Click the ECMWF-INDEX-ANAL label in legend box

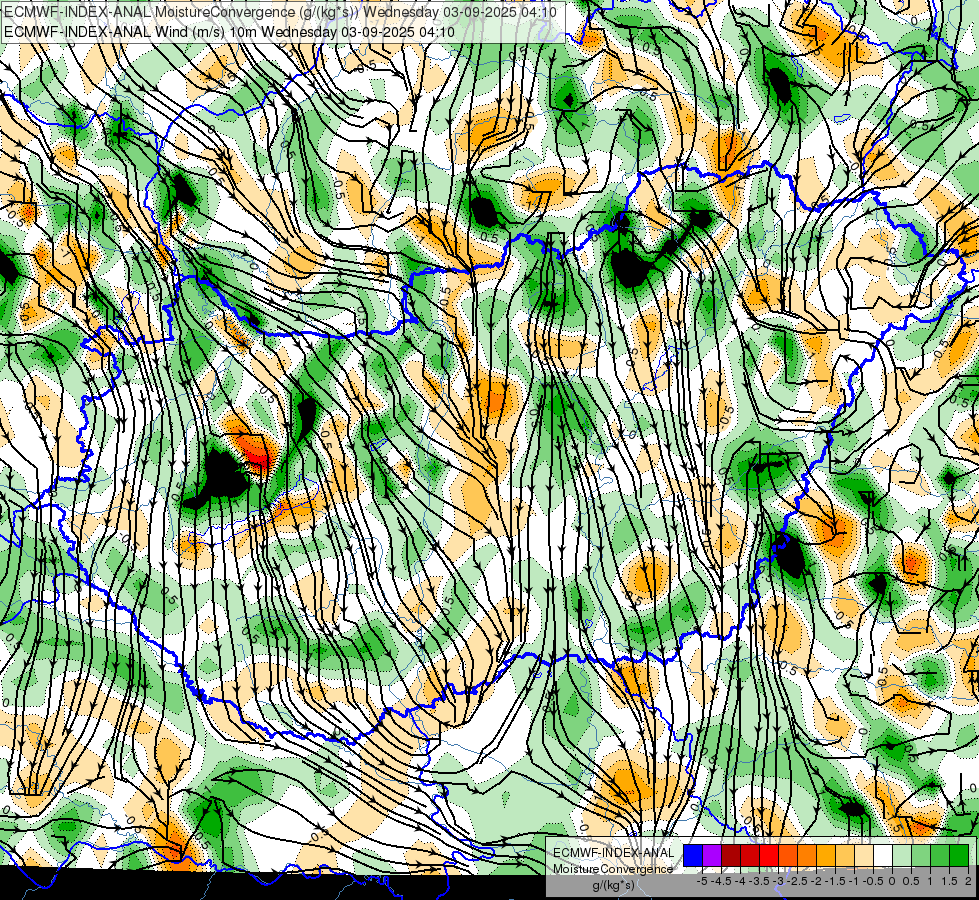click(x=613, y=853)
